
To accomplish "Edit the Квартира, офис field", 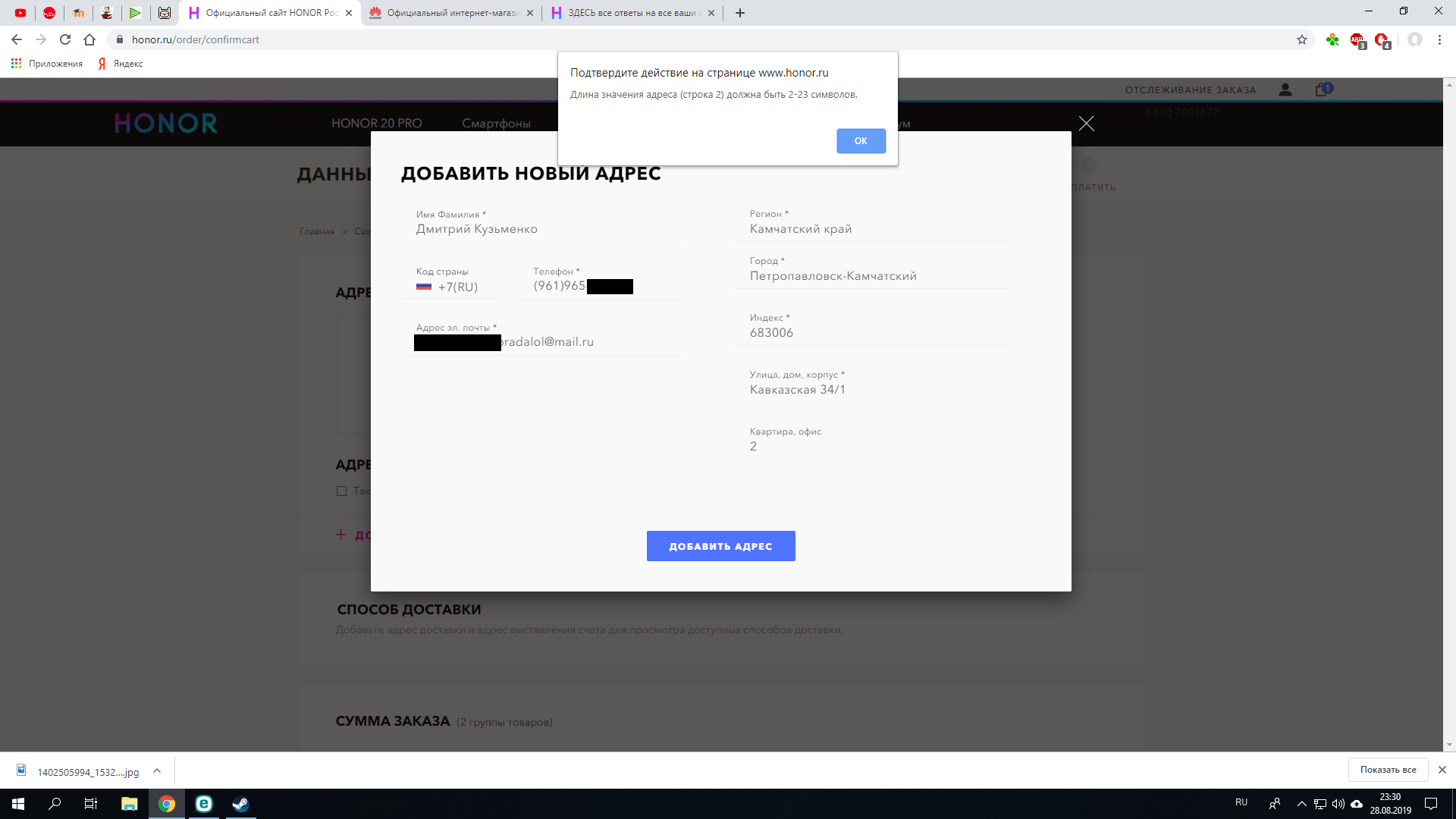I will 871,447.
